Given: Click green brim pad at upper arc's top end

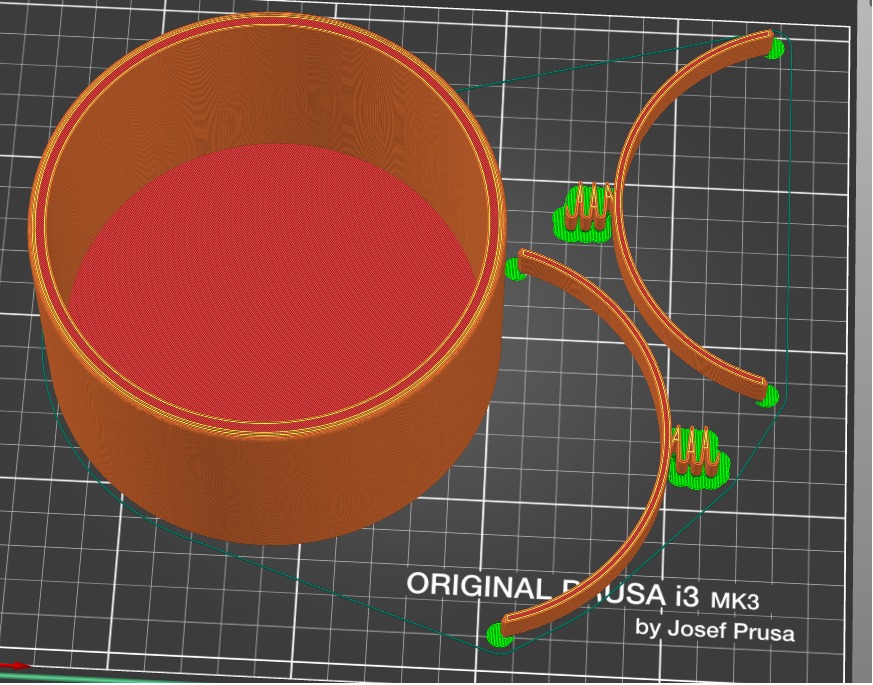Looking at the screenshot, I should tap(775, 46).
